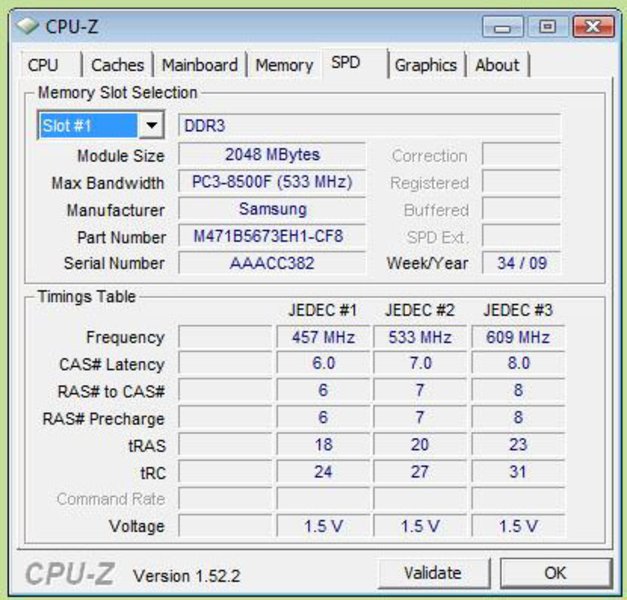Click the JEDEC #2 voltage 1.5 V

coord(420,526)
